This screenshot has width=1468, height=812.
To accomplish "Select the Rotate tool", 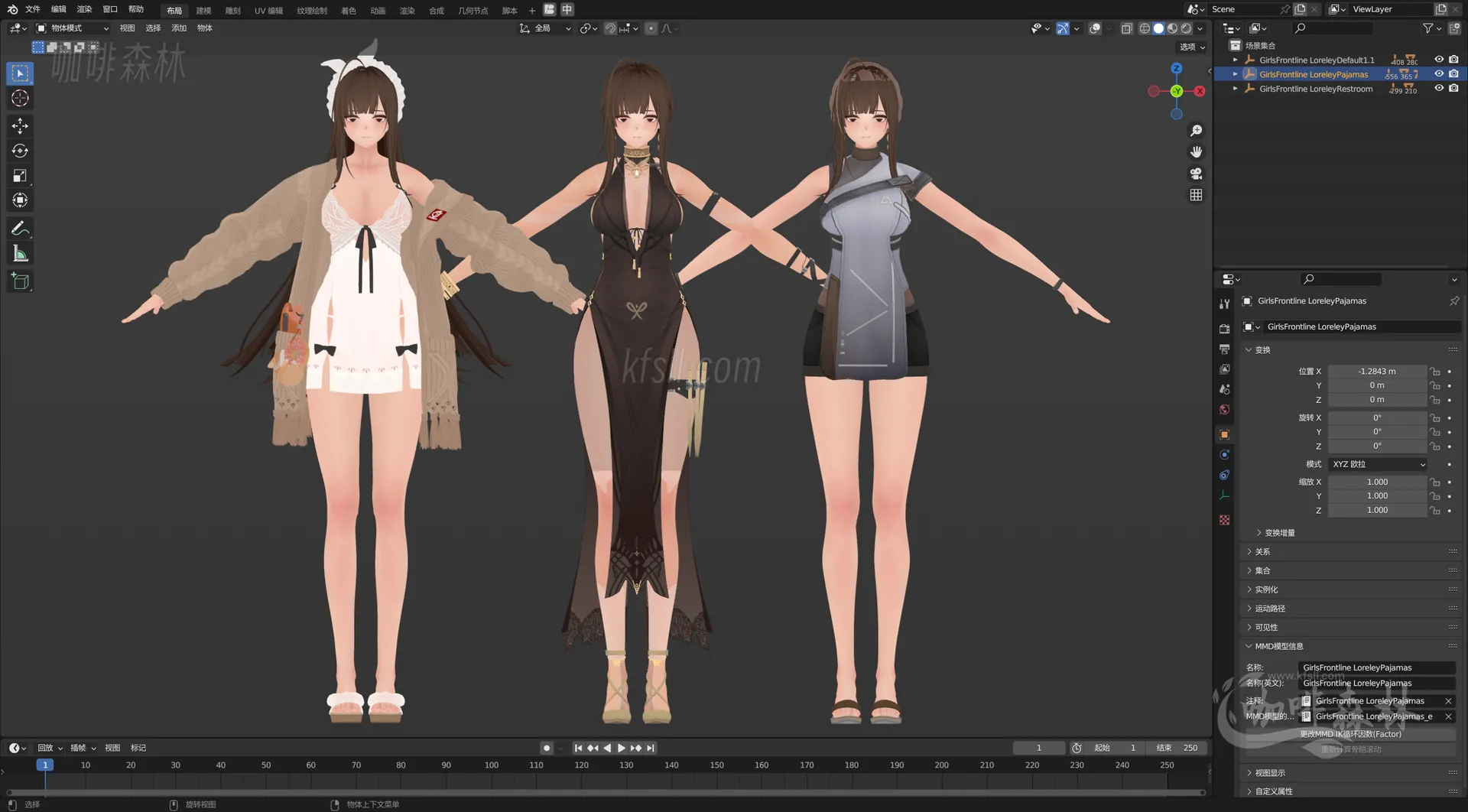I will [x=20, y=151].
